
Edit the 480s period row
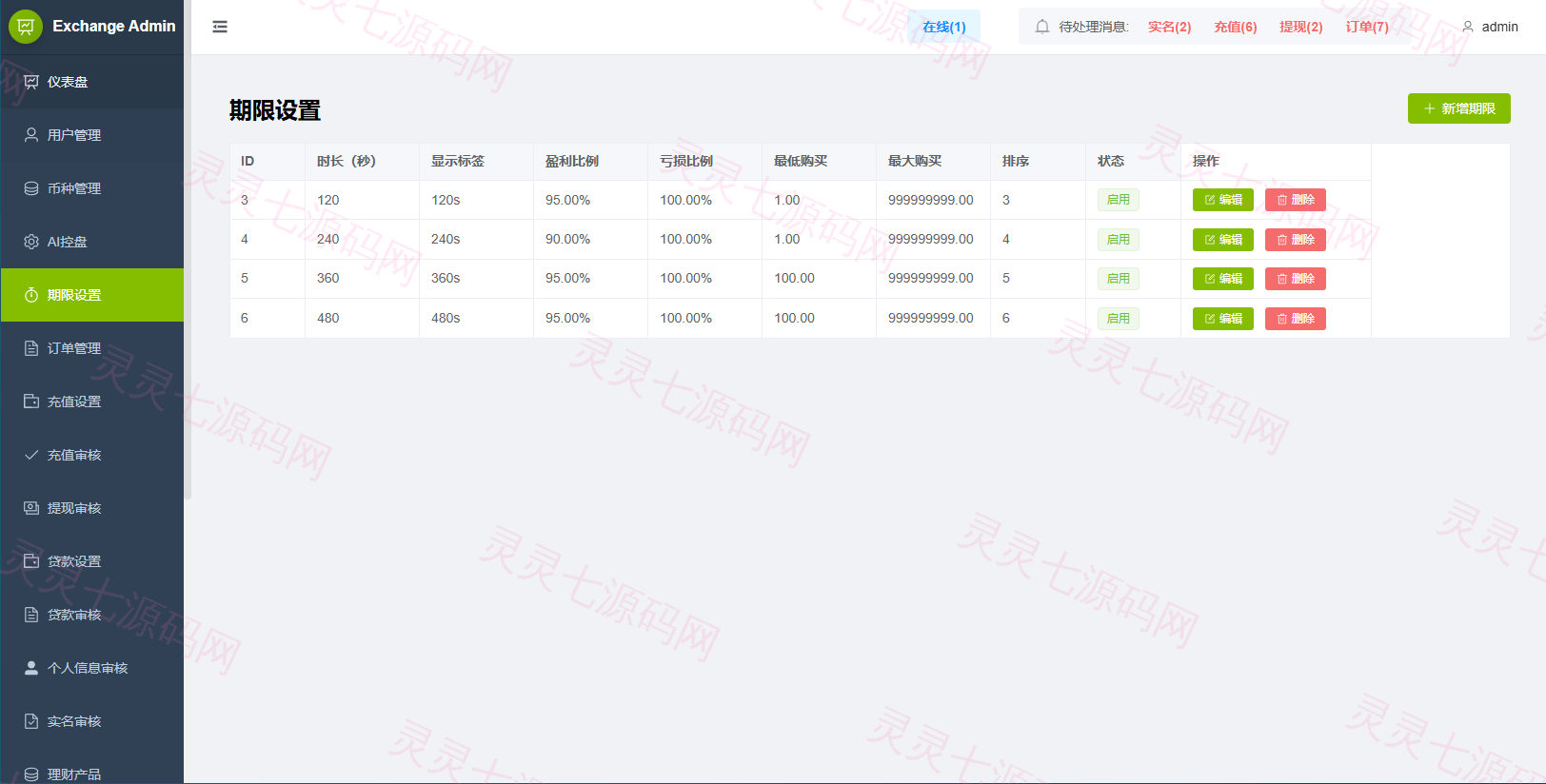click(x=1222, y=319)
